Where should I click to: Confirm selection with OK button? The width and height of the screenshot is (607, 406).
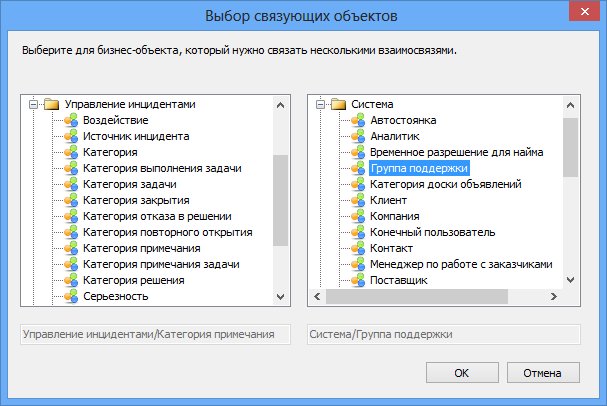click(x=462, y=373)
